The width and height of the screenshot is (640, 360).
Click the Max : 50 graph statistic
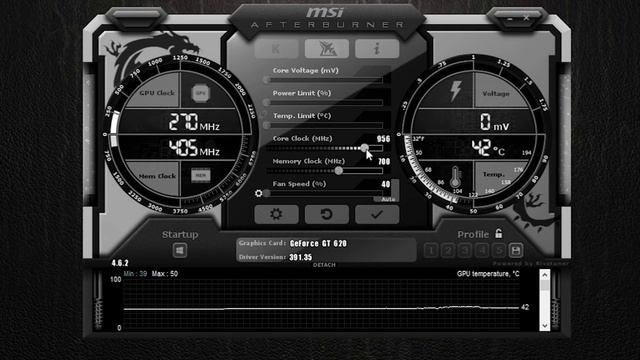tap(164, 273)
